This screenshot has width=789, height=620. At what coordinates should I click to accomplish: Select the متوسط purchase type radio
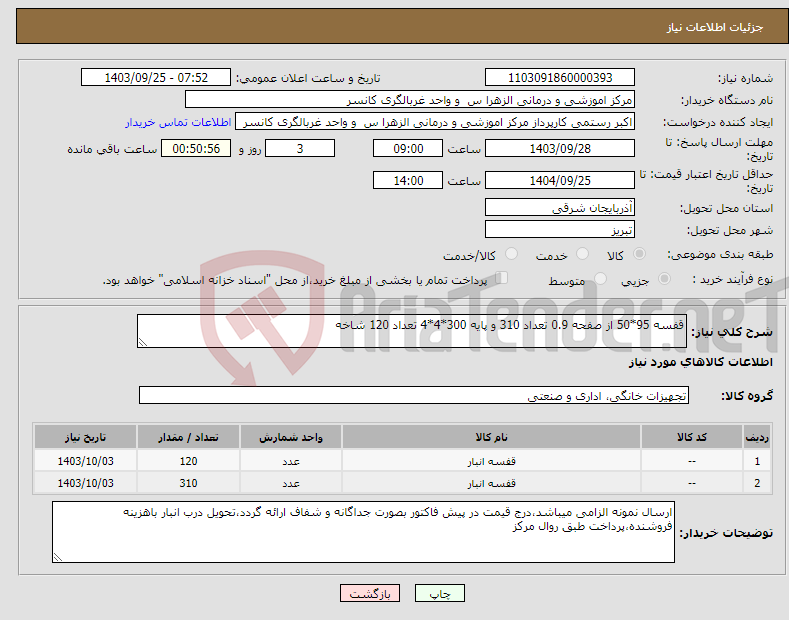600,279
